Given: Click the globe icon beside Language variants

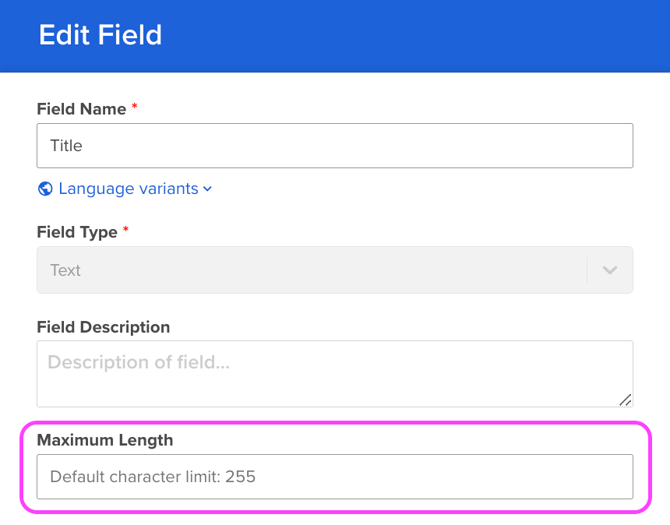Looking at the screenshot, I should [x=45, y=189].
